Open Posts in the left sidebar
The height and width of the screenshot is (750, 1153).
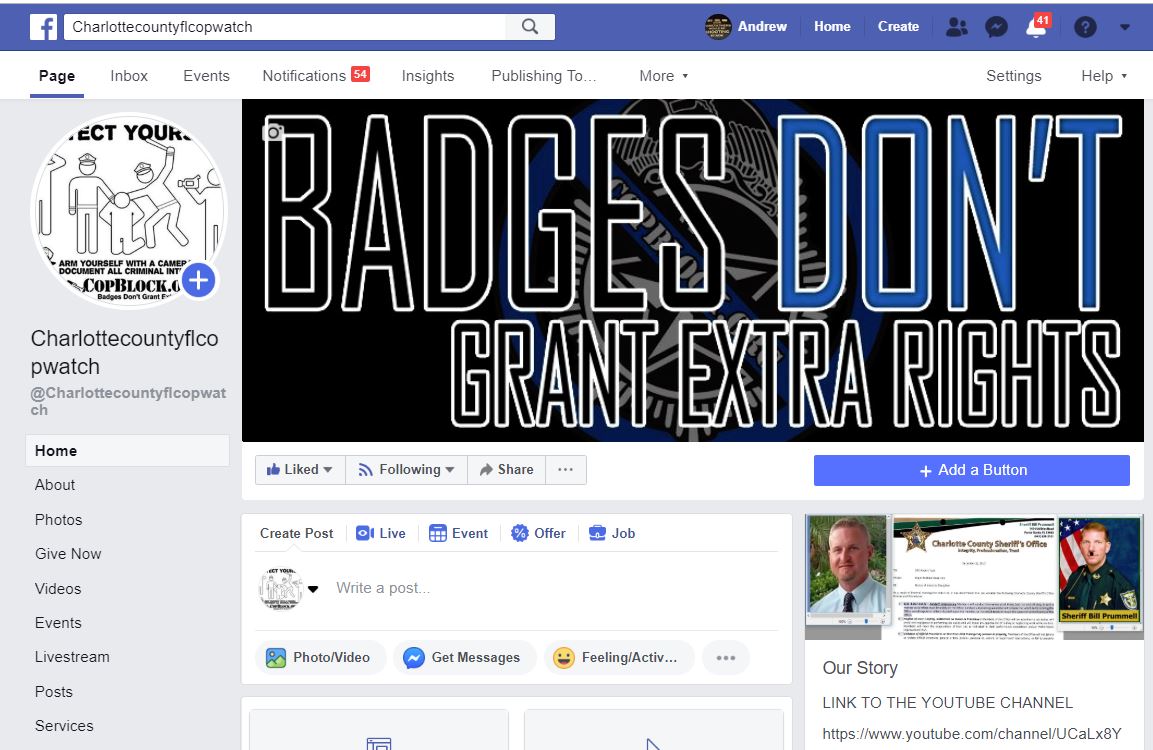coord(54,691)
